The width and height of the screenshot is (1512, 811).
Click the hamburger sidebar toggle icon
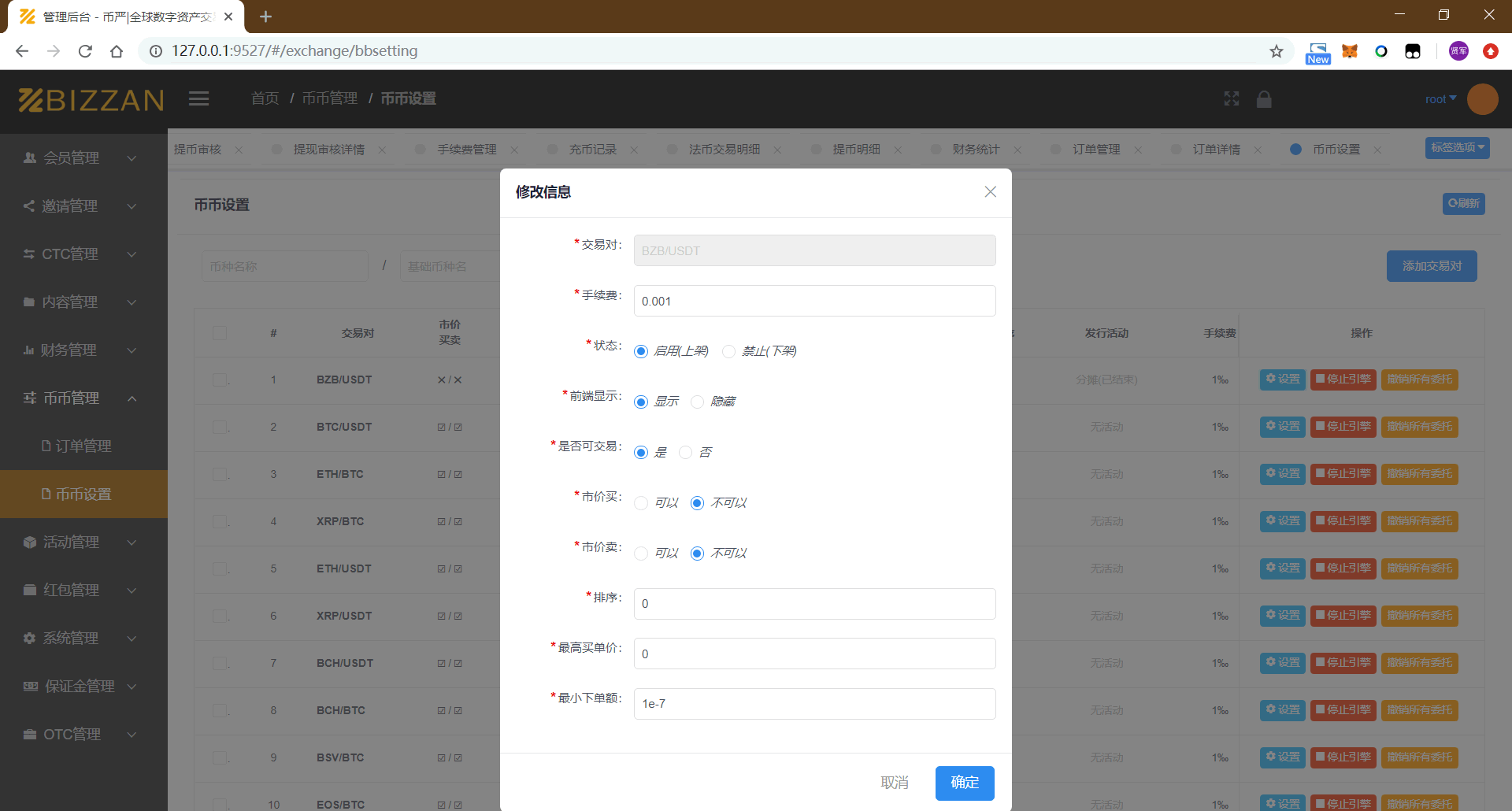[x=198, y=98]
